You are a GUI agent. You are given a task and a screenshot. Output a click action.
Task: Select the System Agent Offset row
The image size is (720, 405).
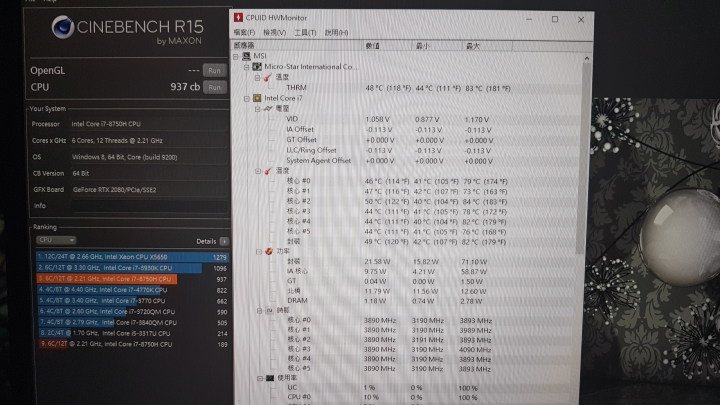389,161
